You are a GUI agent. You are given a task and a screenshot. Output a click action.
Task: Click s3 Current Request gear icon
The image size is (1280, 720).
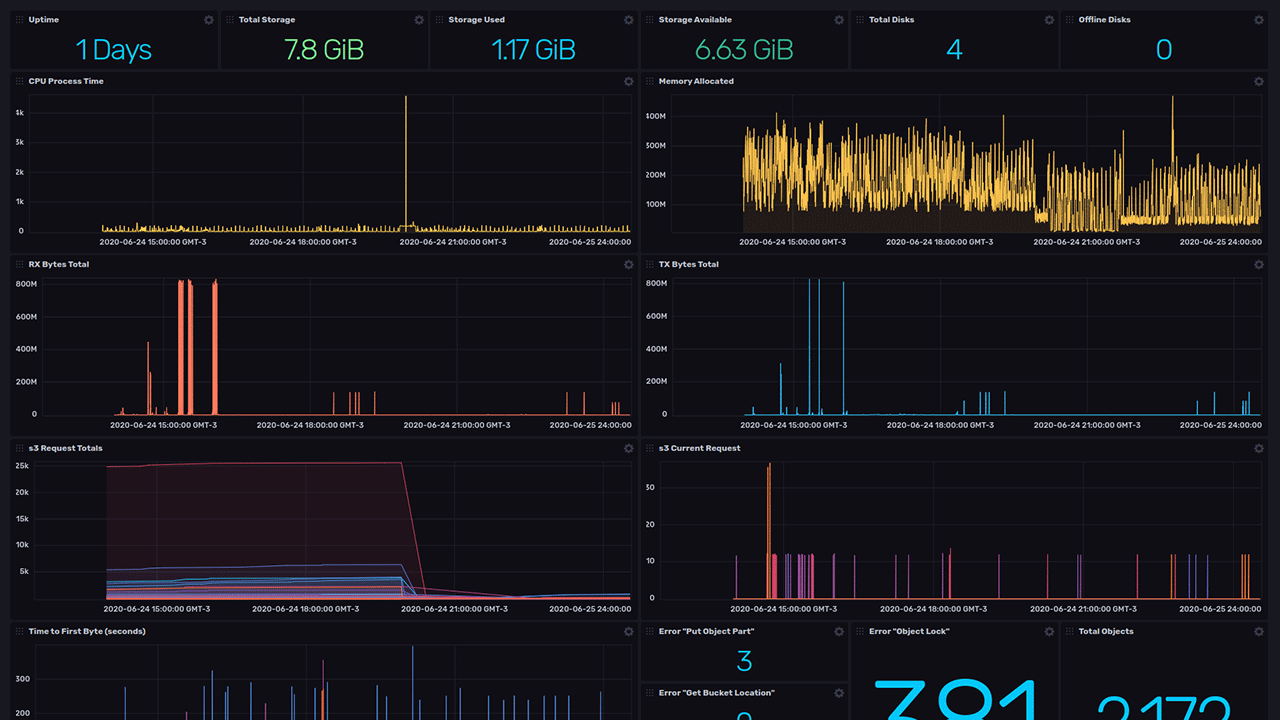pyautogui.click(x=1259, y=449)
